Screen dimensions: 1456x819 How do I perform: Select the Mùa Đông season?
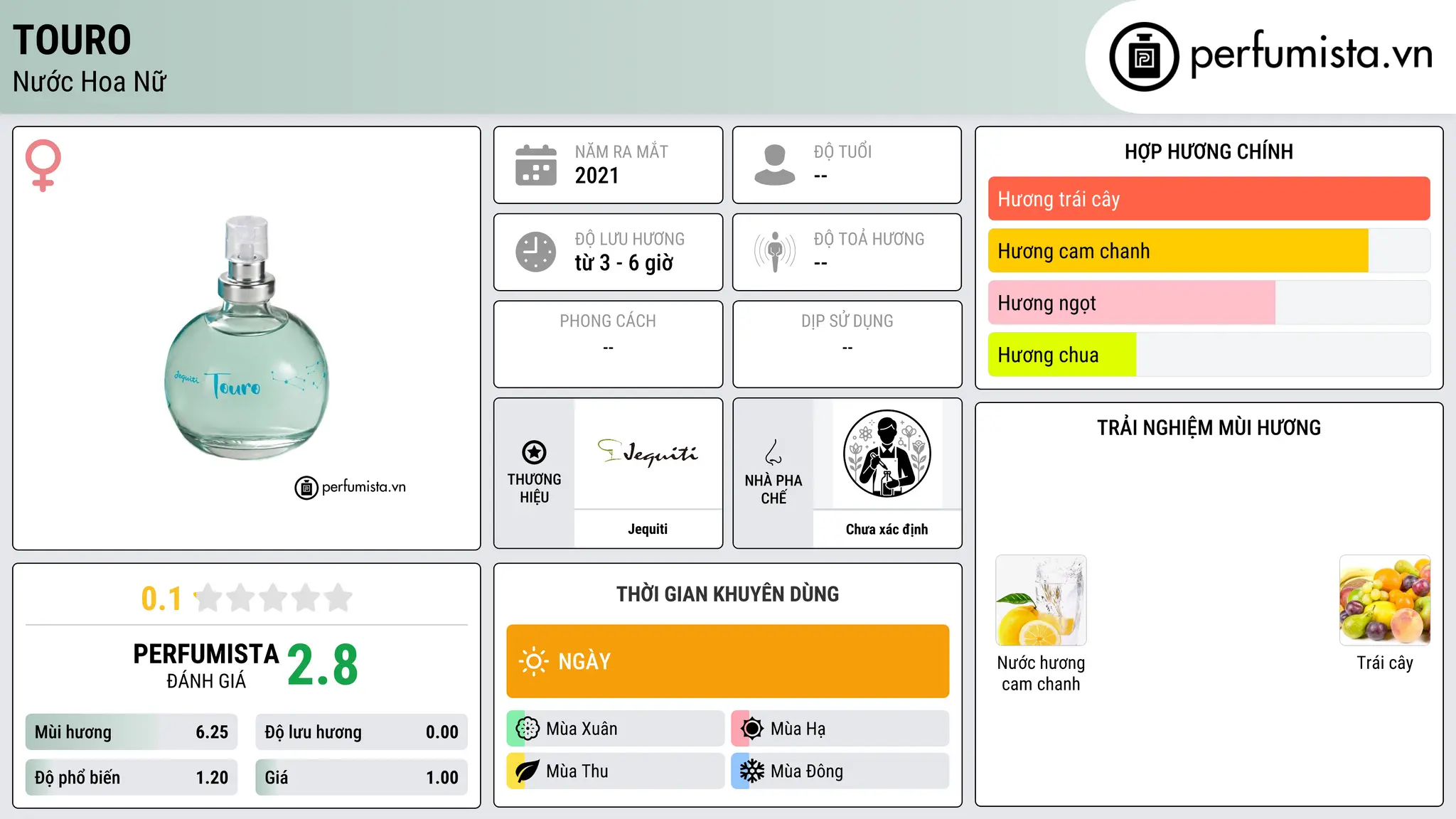pyautogui.click(x=840, y=771)
